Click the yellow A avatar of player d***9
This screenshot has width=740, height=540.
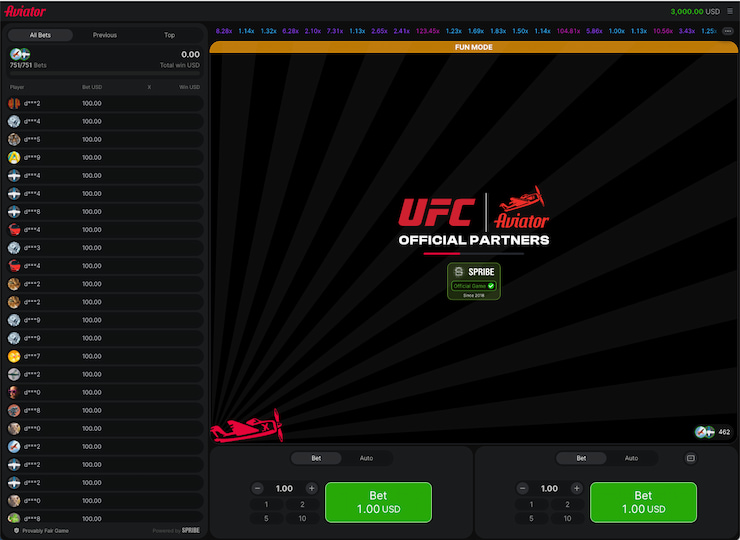(14, 157)
